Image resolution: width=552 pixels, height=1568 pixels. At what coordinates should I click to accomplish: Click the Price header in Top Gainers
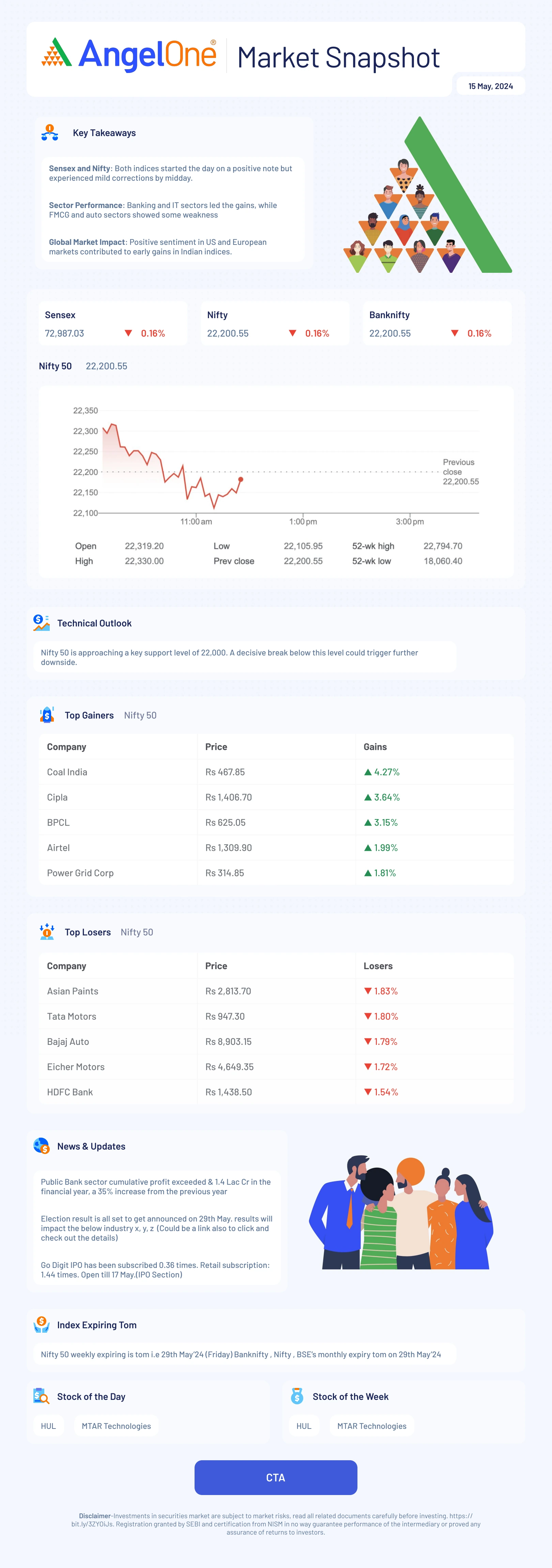click(x=216, y=747)
